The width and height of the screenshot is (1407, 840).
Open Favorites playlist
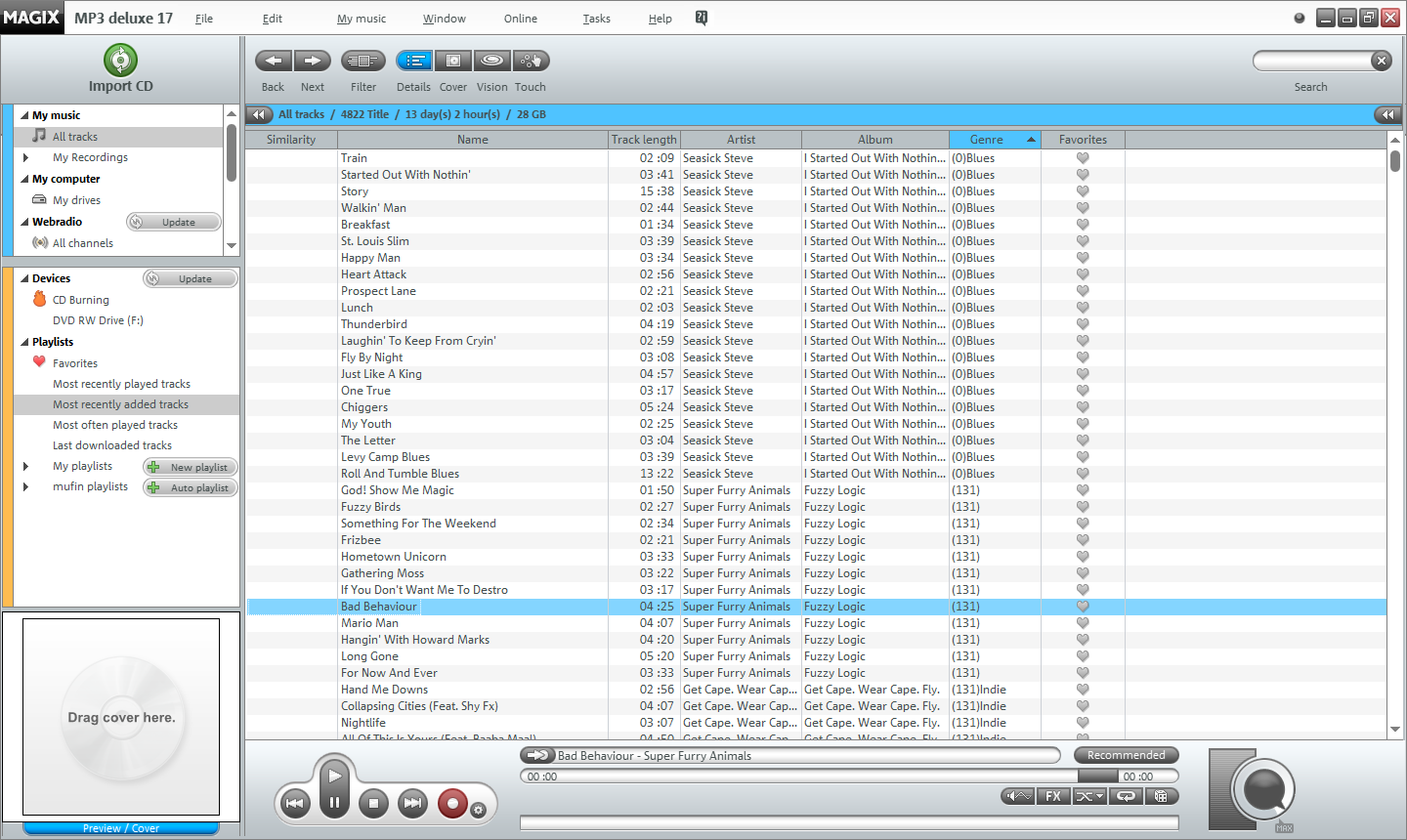(75, 362)
